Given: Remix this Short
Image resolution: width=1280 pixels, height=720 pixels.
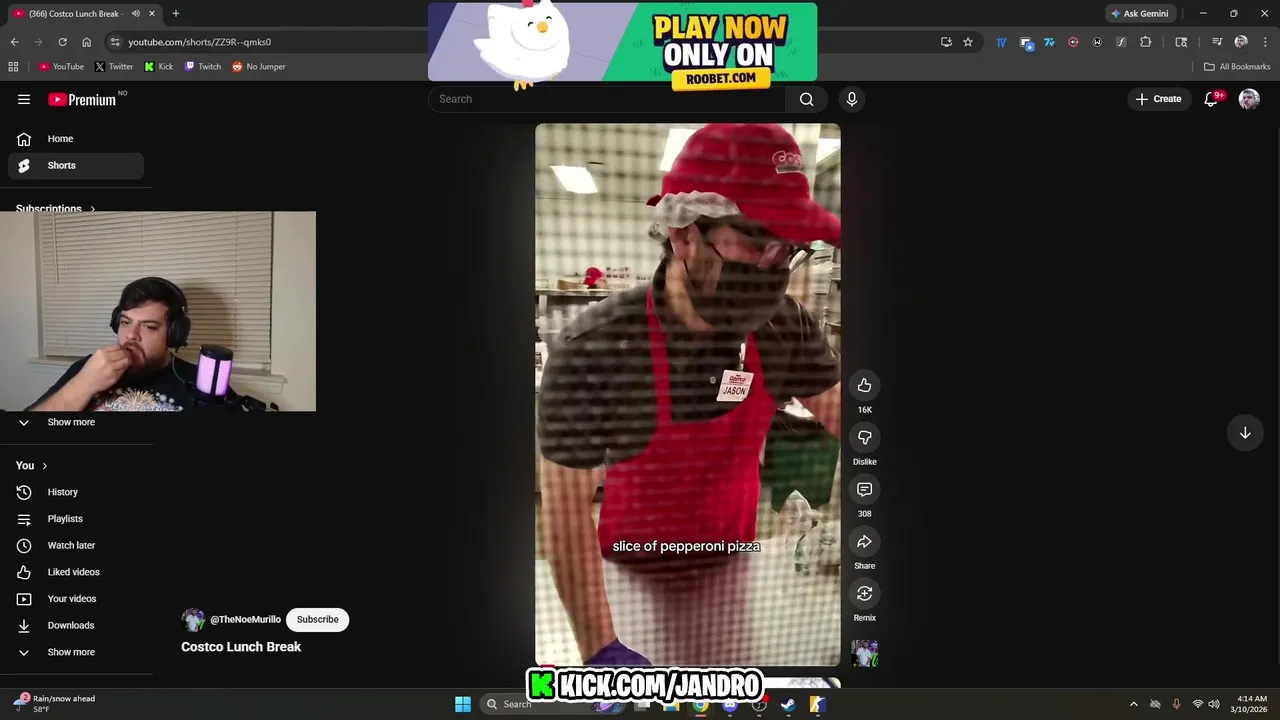Looking at the screenshot, I should tap(865, 594).
